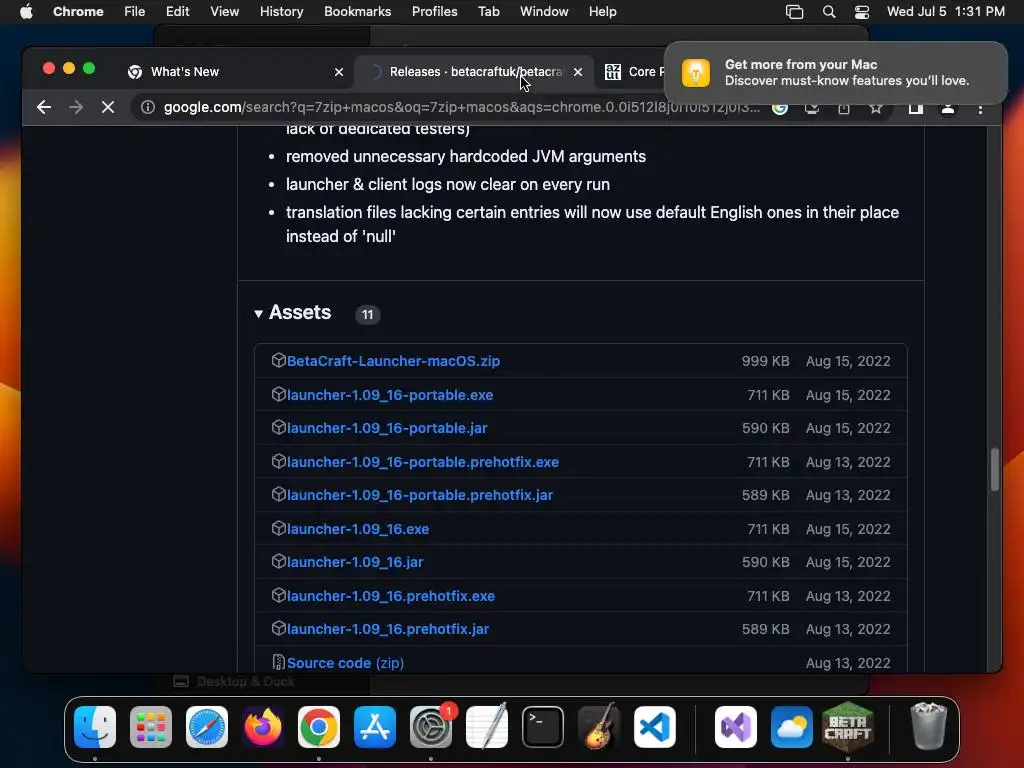The height and width of the screenshot is (768, 1024).
Task: Click Stage Manager icon in menu bar
Action: click(794, 12)
